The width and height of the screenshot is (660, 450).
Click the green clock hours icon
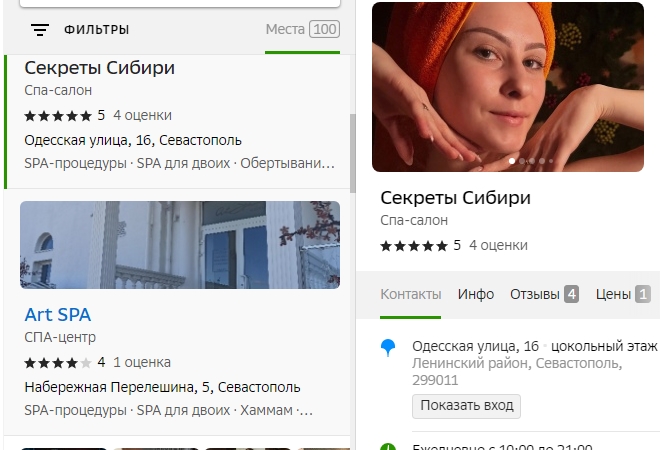pyautogui.click(x=388, y=447)
